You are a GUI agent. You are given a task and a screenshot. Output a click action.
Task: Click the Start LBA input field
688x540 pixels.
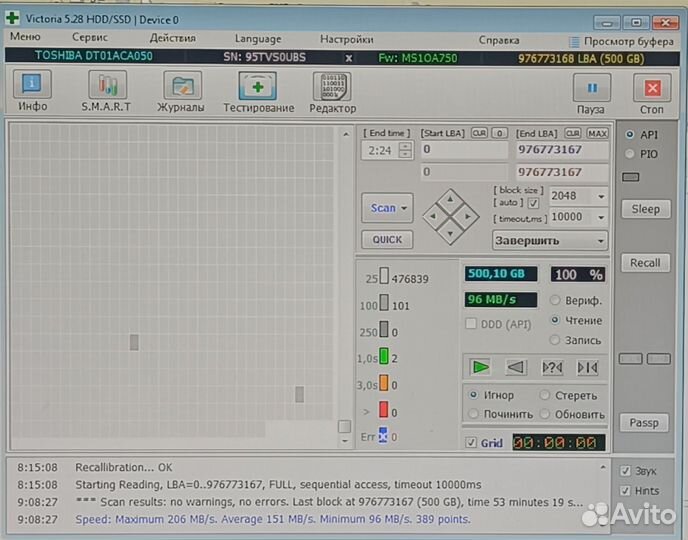pyautogui.click(x=463, y=150)
